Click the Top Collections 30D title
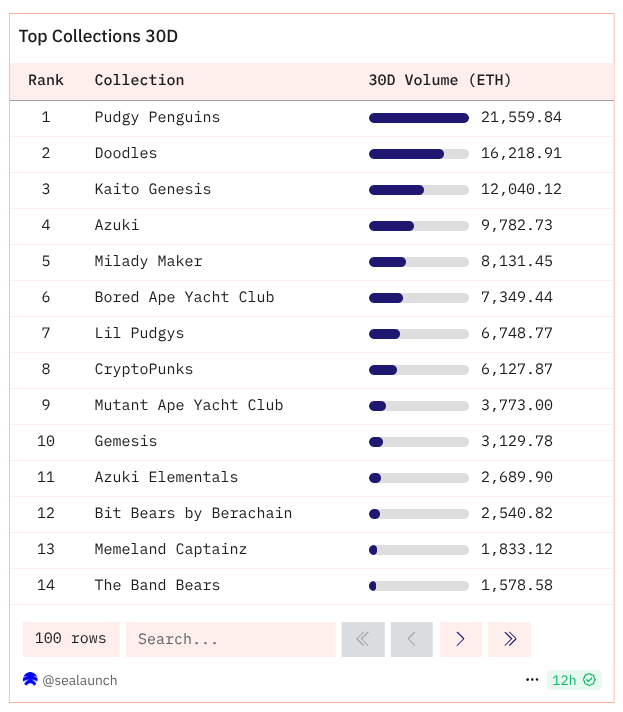The height and width of the screenshot is (712, 623). [98, 36]
